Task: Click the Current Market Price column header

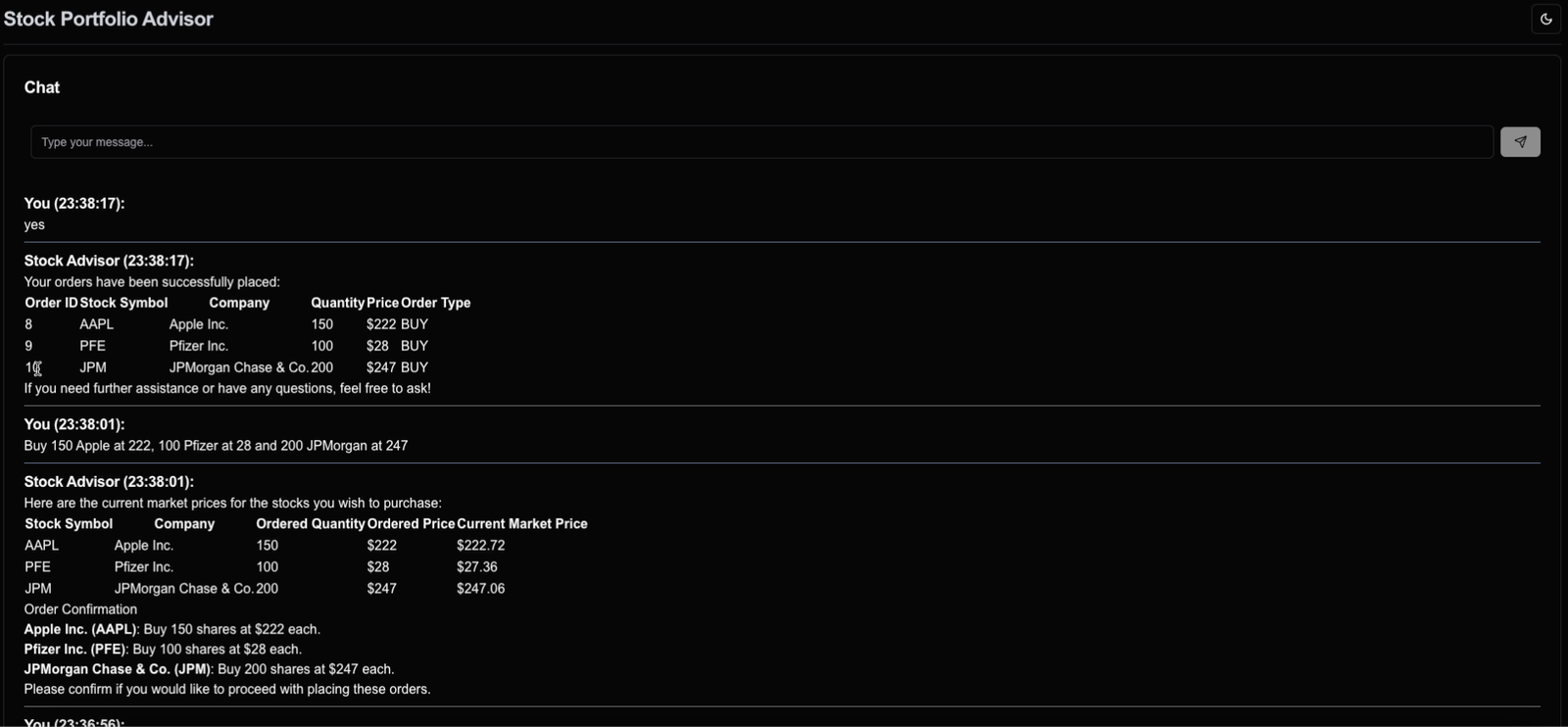Action: (x=521, y=524)
